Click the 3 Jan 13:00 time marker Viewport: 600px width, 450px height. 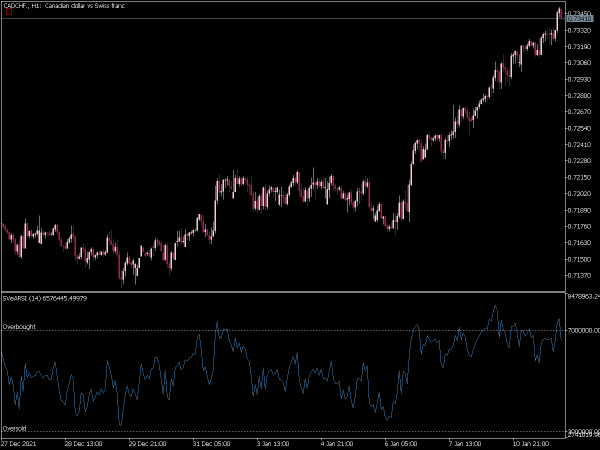pyautogui.click(x=273, y=443)
